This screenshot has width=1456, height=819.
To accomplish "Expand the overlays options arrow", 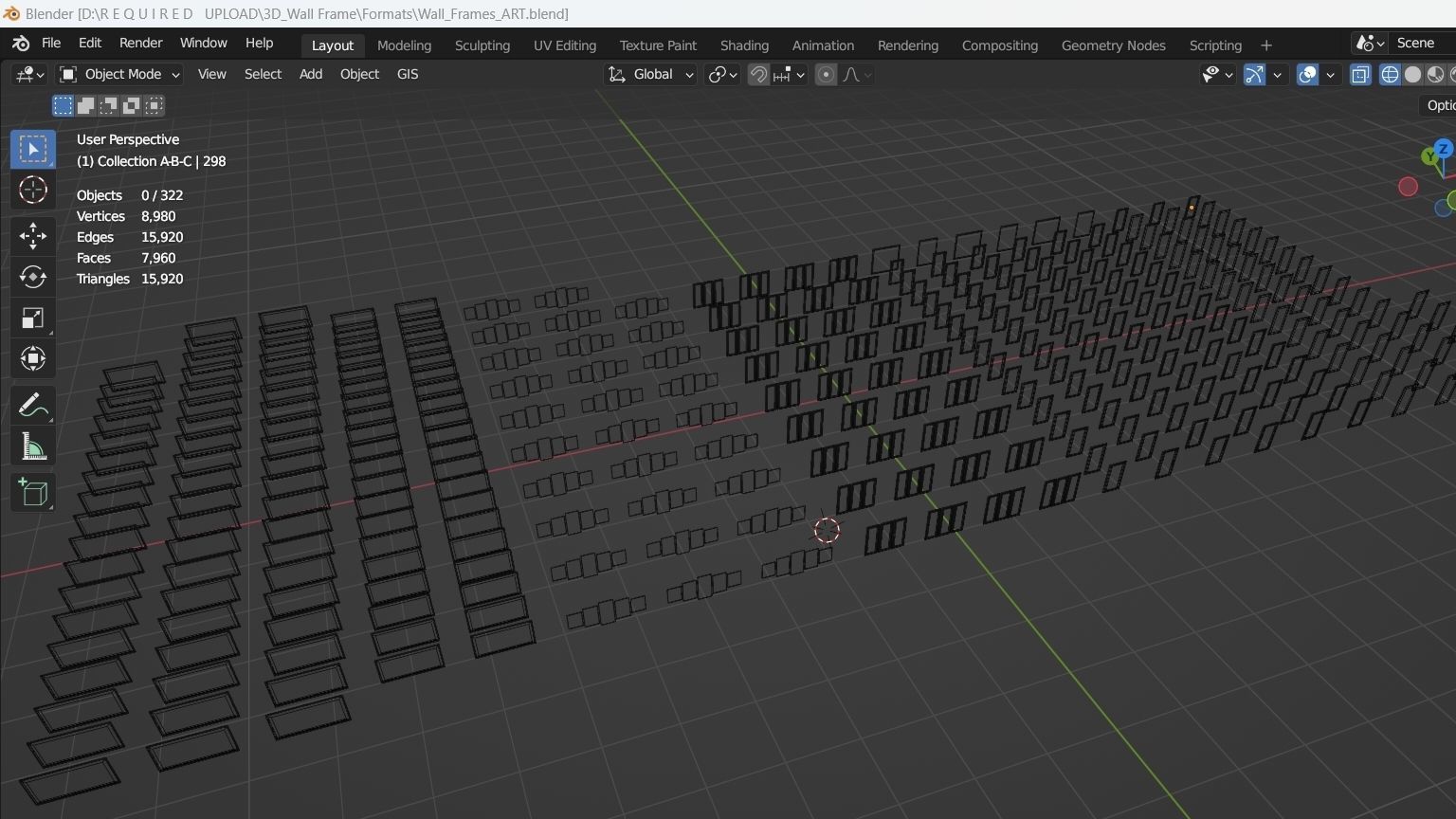I will 1330,74.
